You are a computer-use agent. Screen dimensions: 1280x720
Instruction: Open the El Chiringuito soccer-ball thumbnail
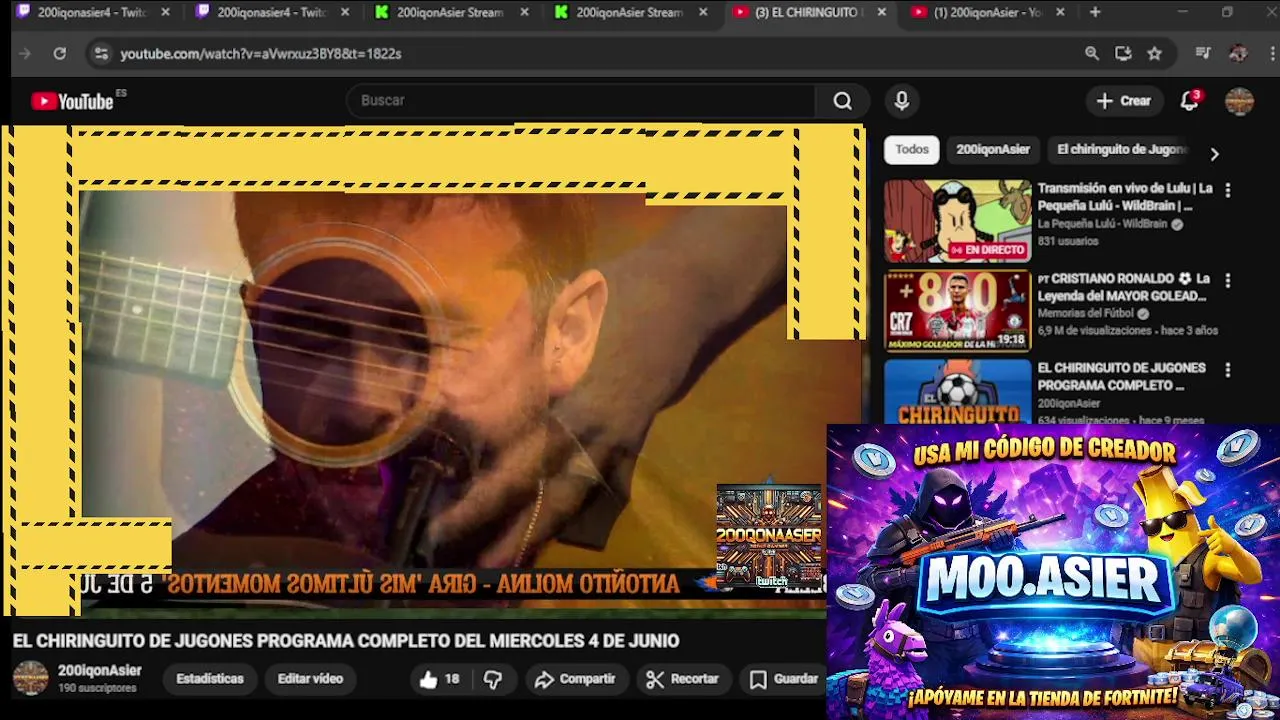coord(957,392)
